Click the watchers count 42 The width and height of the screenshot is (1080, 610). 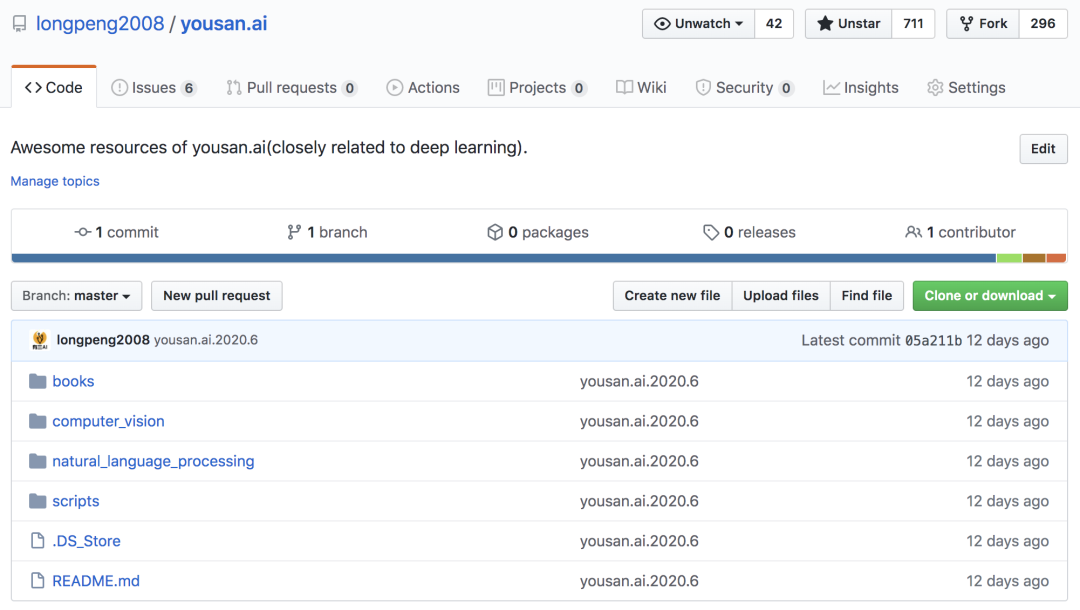(774, 23)
